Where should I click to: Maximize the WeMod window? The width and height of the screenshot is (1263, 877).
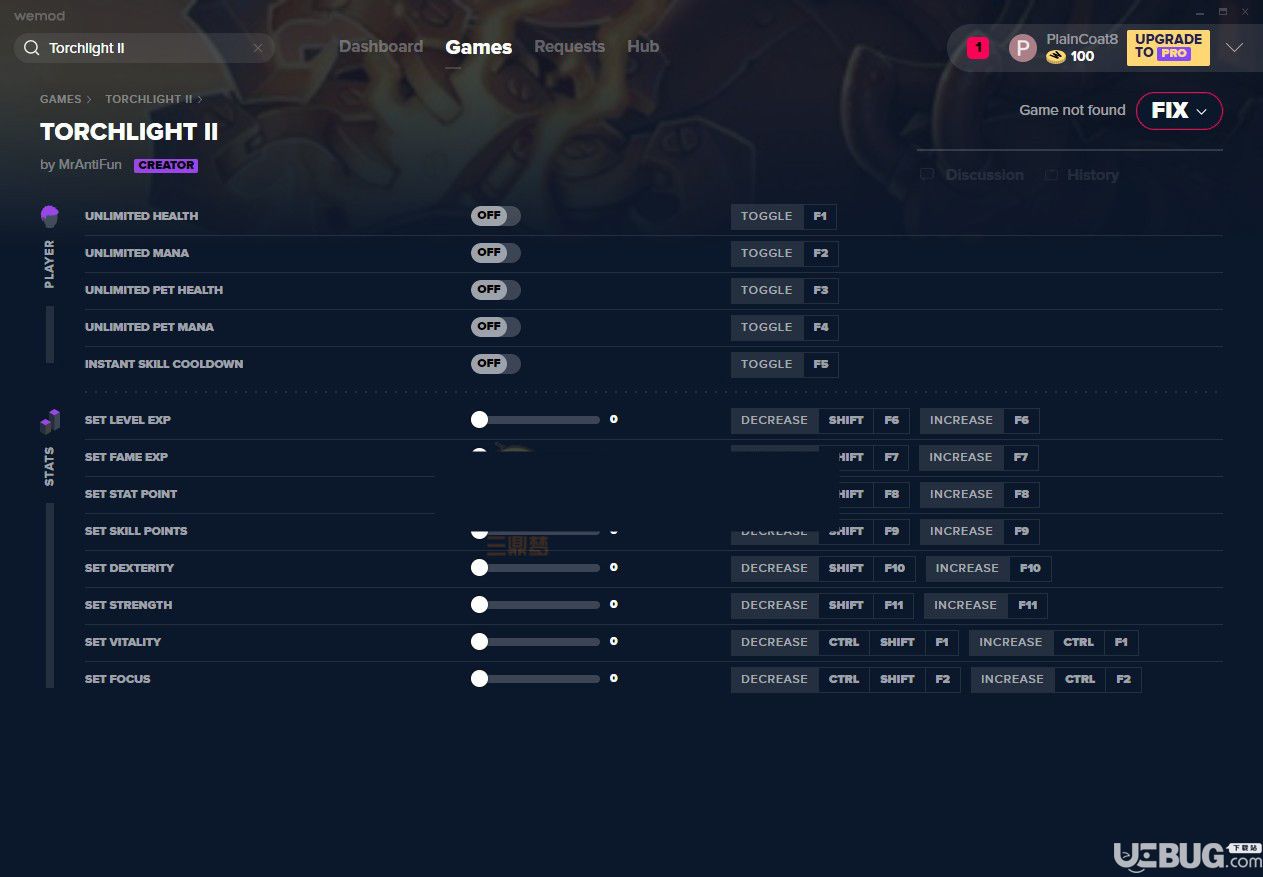point(1222,12)
